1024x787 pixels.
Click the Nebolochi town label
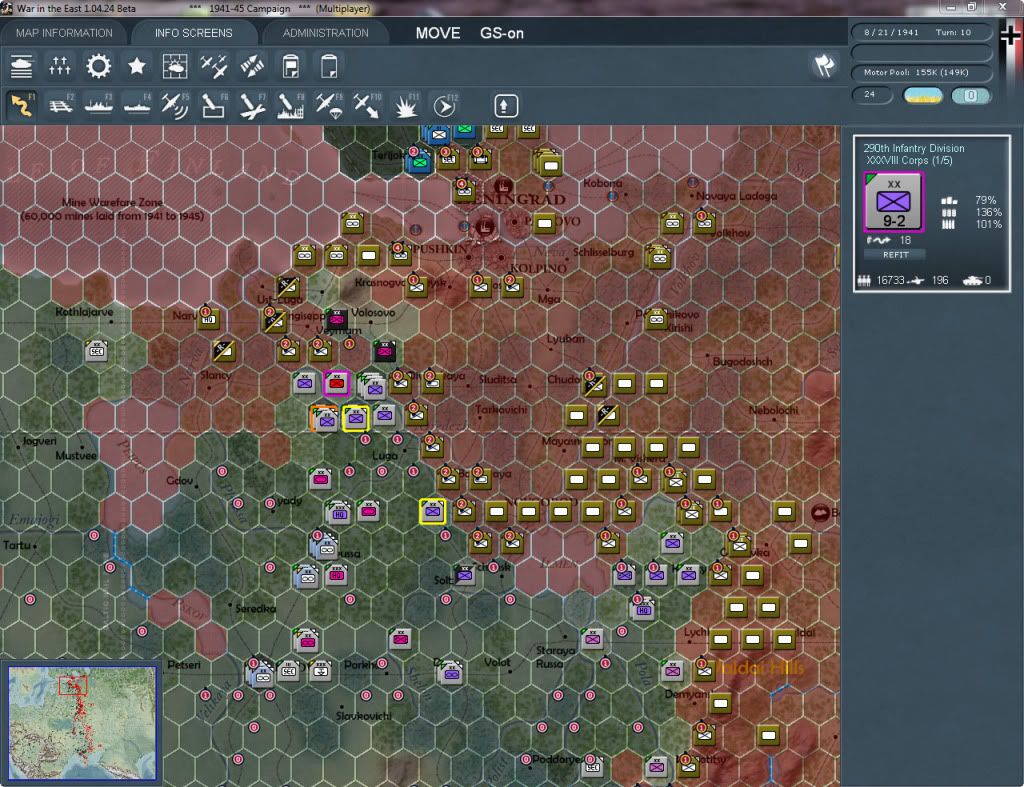click(x=773, y=410)
